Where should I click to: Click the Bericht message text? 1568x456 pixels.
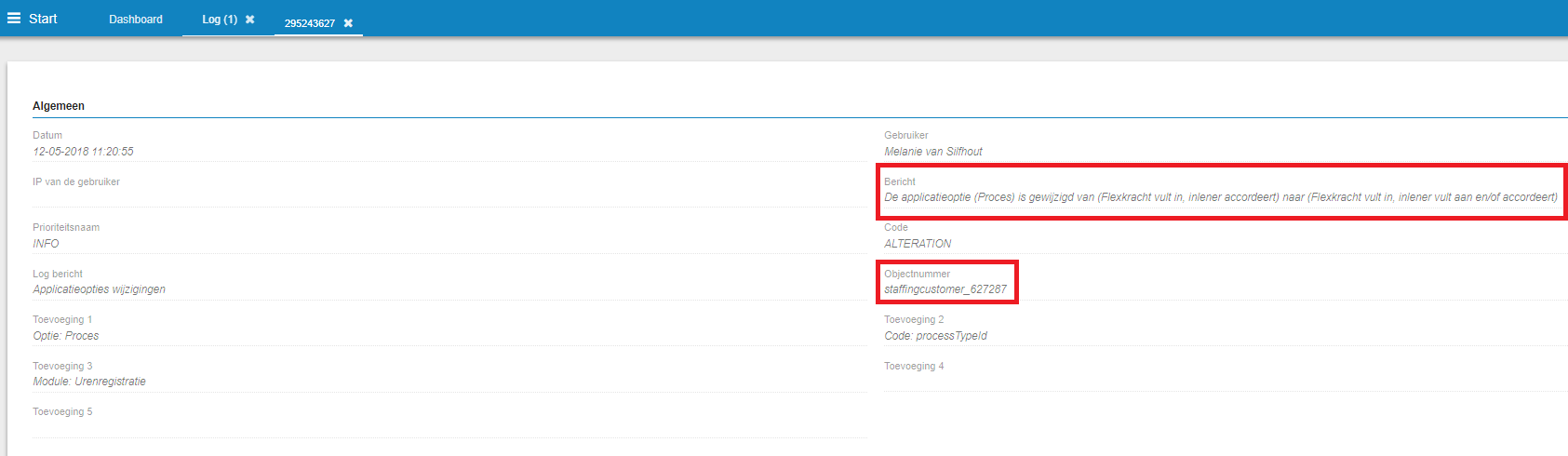pos(1220,197)
